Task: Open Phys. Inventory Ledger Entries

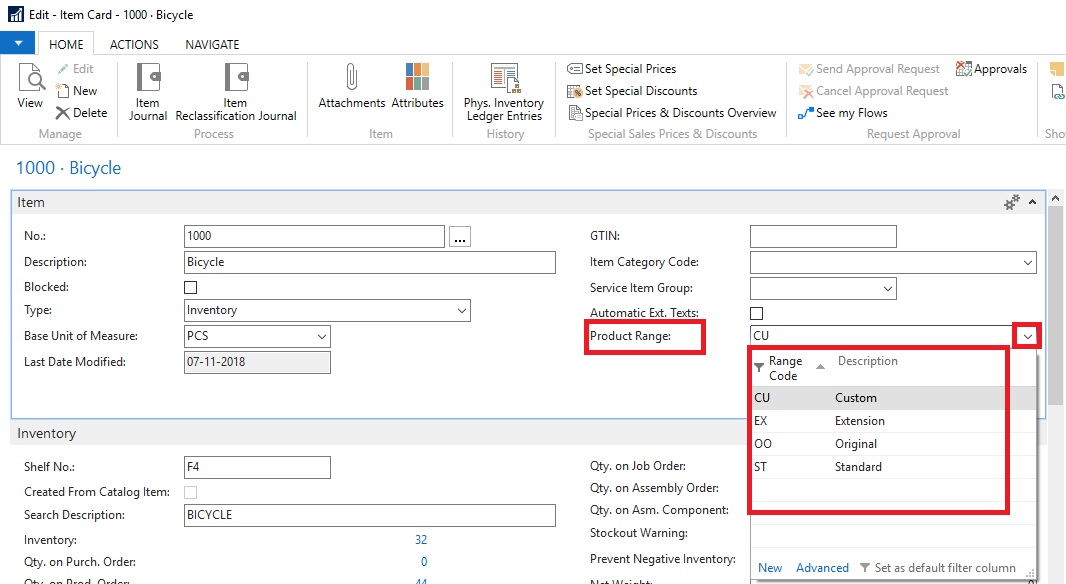Action: coord(504,92)
